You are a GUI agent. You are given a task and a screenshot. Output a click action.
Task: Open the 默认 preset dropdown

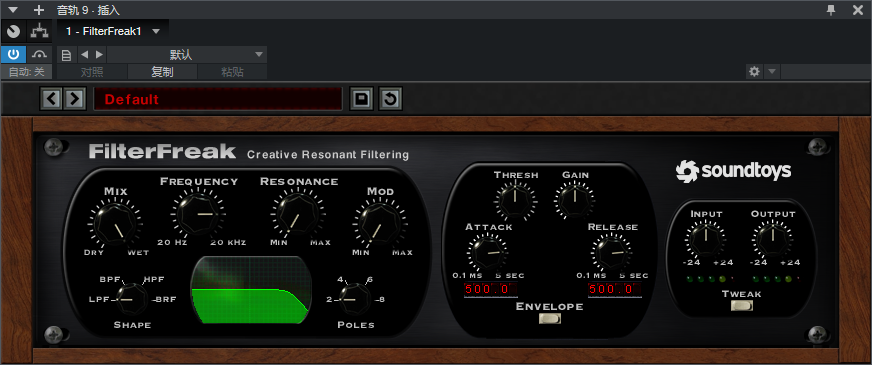point(187,55)
